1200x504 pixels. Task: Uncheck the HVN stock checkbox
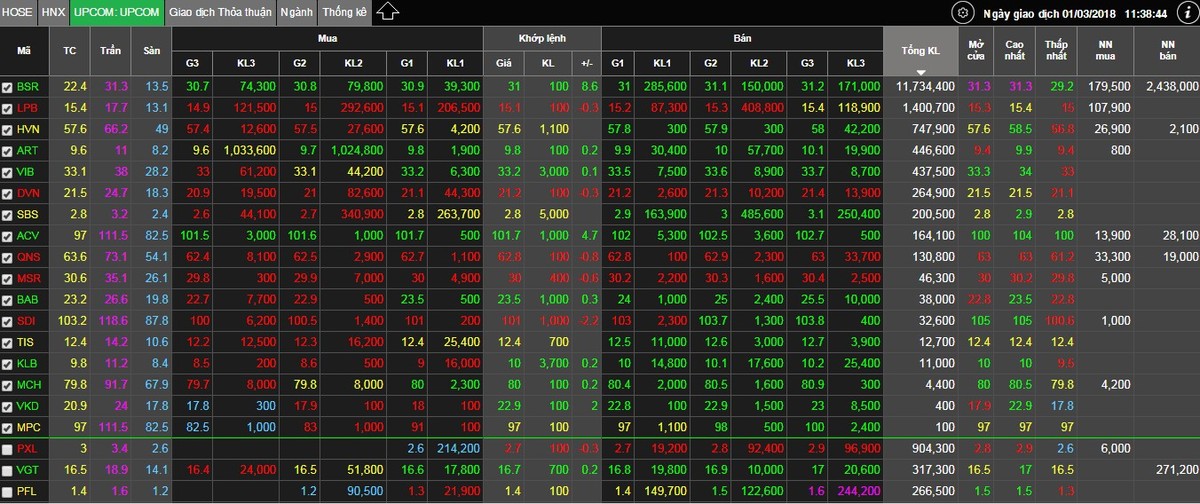click(8, 130)
